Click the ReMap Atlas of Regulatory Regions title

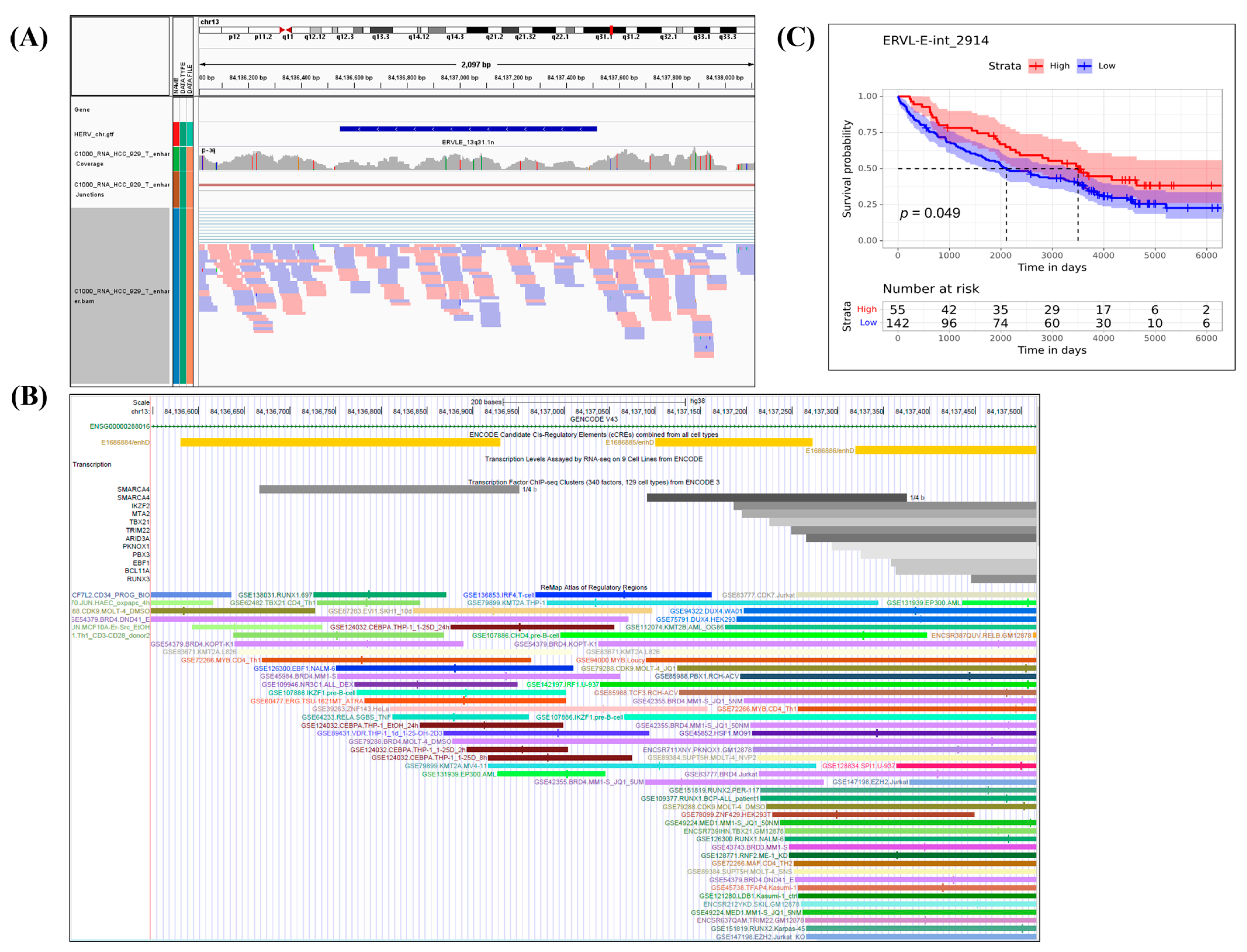coord(593,588)
